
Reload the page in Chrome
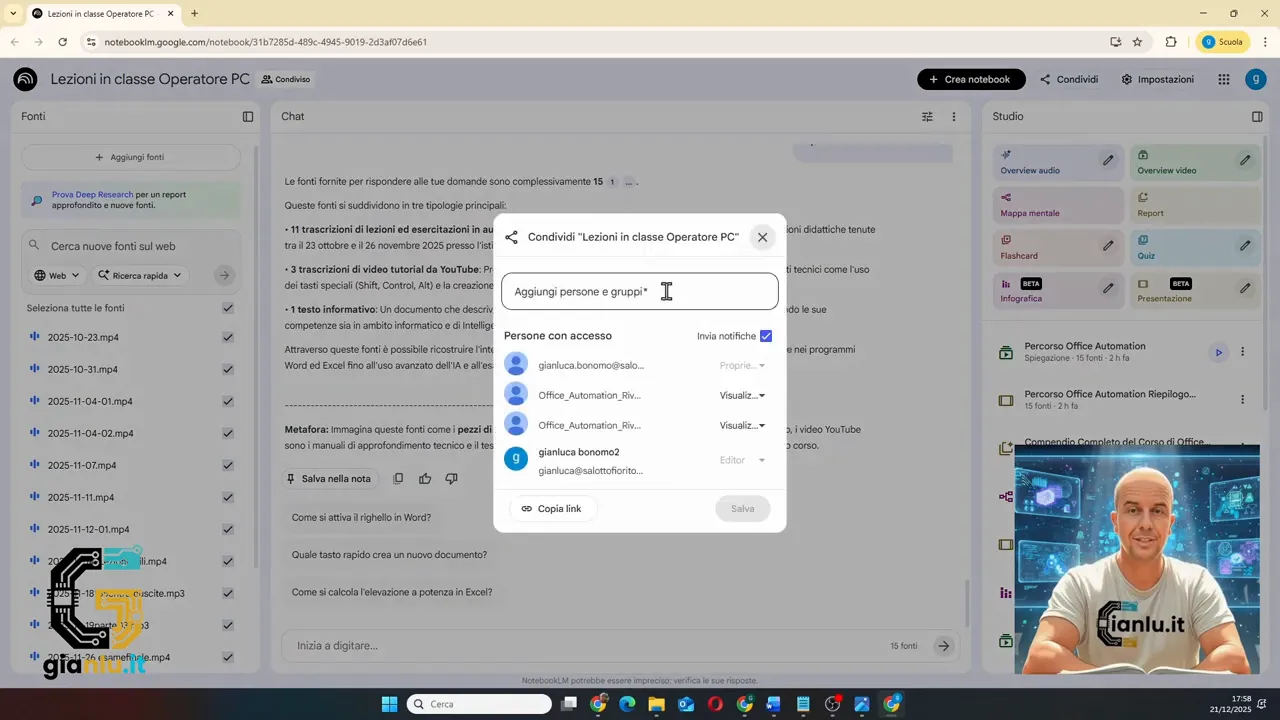[62, 42]
